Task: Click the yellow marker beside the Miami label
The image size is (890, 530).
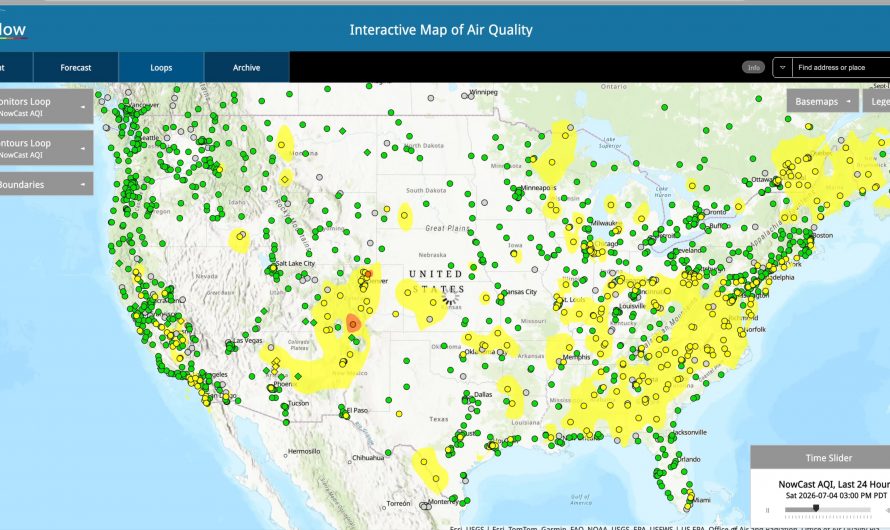Action: 690,497
